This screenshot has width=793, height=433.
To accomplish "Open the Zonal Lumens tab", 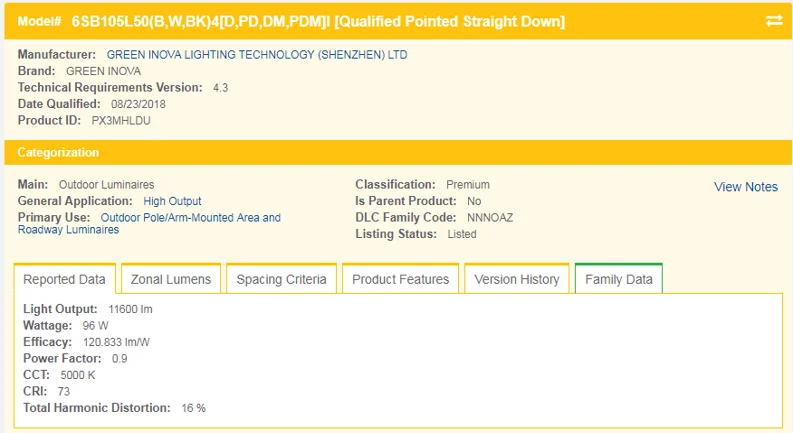I will tap(171, 280).
